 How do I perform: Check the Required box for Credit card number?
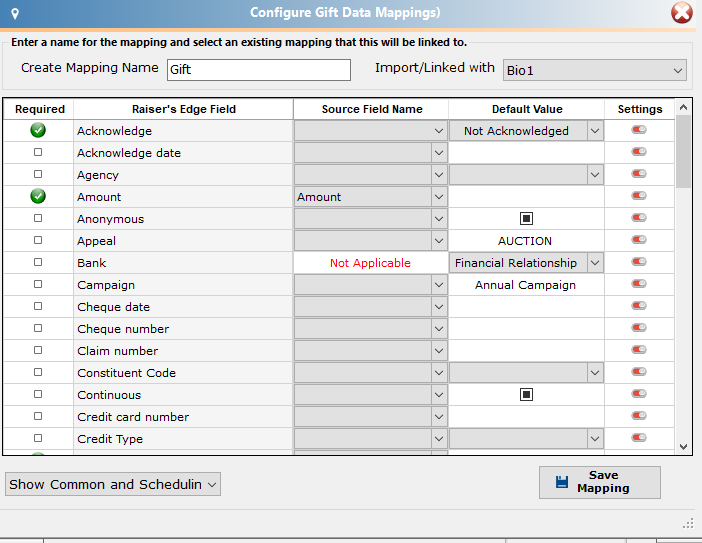38,416
